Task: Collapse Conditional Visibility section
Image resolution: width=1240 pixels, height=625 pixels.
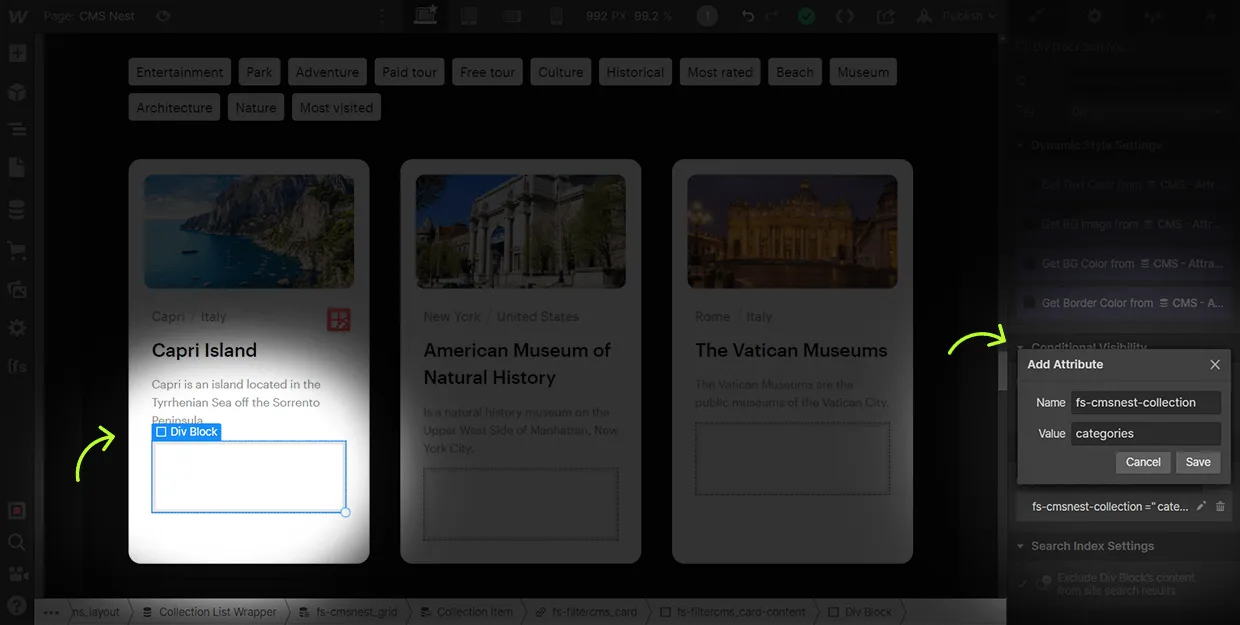Action: (x=1022, y=347)
